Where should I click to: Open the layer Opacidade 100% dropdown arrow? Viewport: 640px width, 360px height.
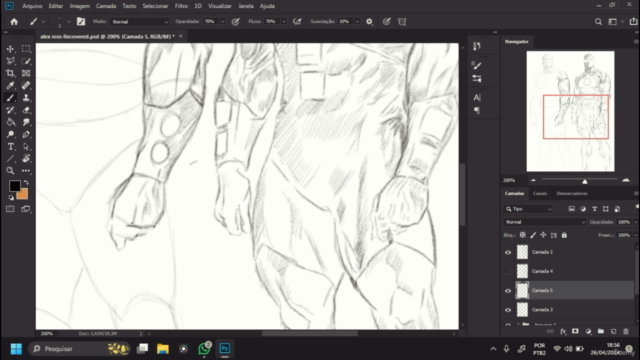coord(636,222)
